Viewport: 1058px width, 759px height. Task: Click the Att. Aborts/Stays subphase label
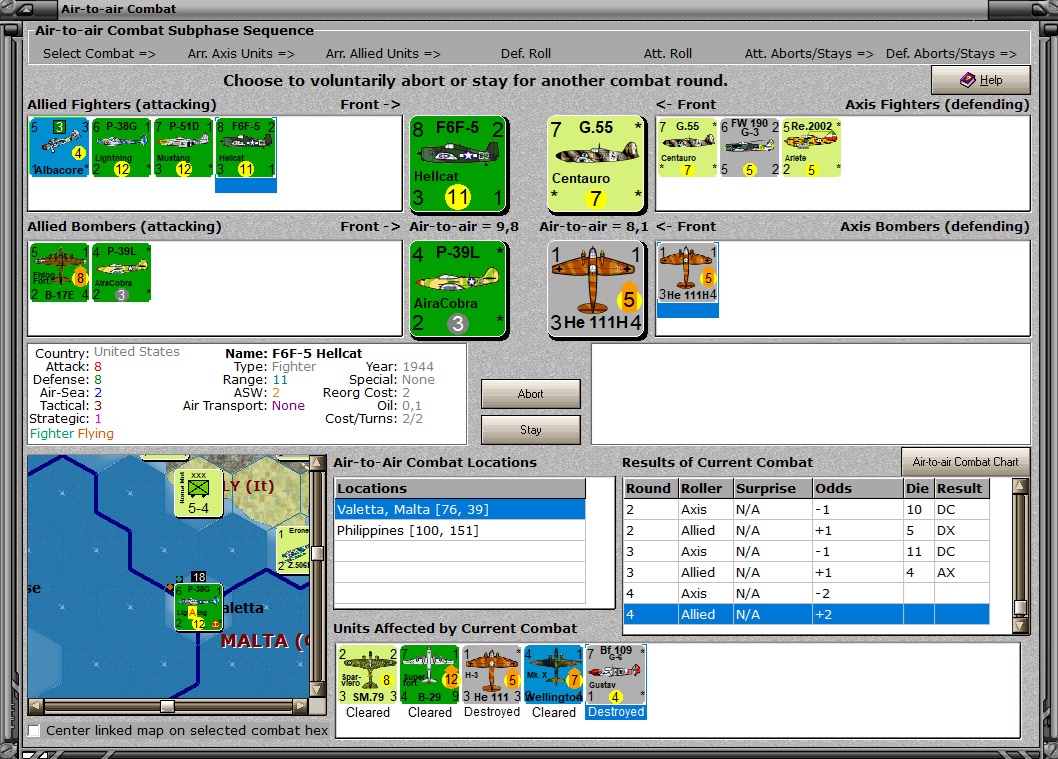(x=809, y=53)
